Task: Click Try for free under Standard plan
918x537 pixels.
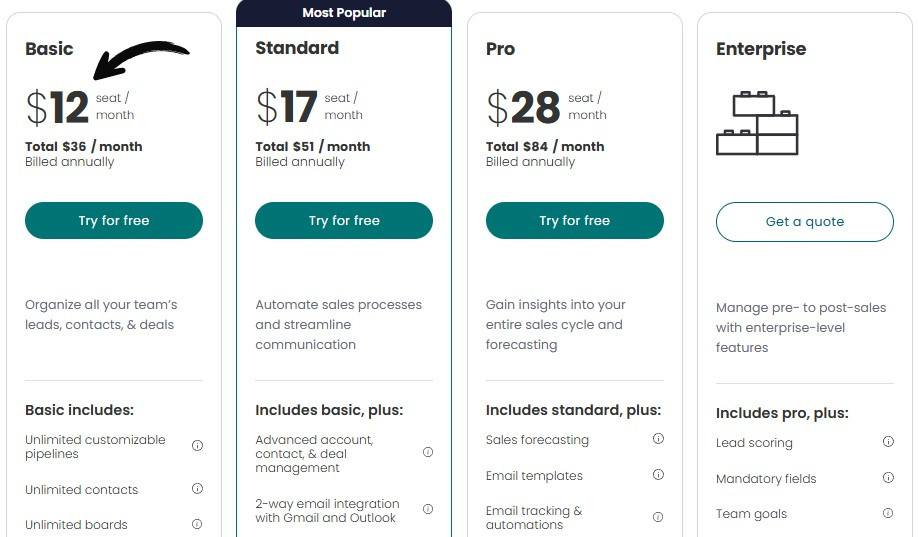Action: [344, 221]
